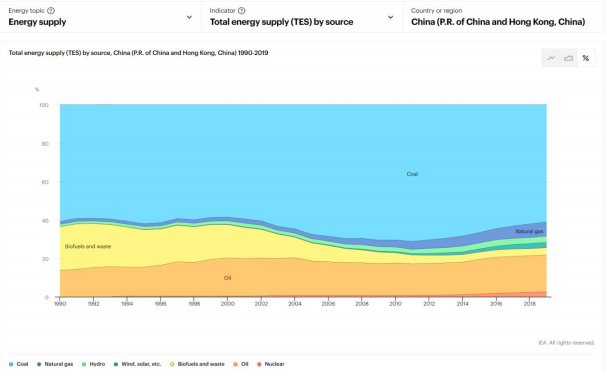The height and width of the screenshot is (377, 607).
Task: Click the 20 y-axis label
Action: pos(45,259)
